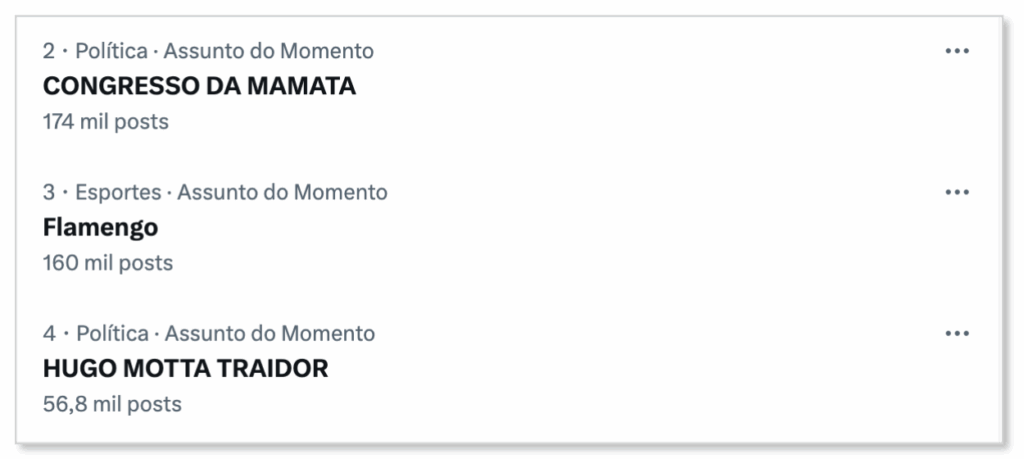Open the Flamengo trending topic
The height and width of the screenshot is (459, 1024).
(x=100, y=228)
